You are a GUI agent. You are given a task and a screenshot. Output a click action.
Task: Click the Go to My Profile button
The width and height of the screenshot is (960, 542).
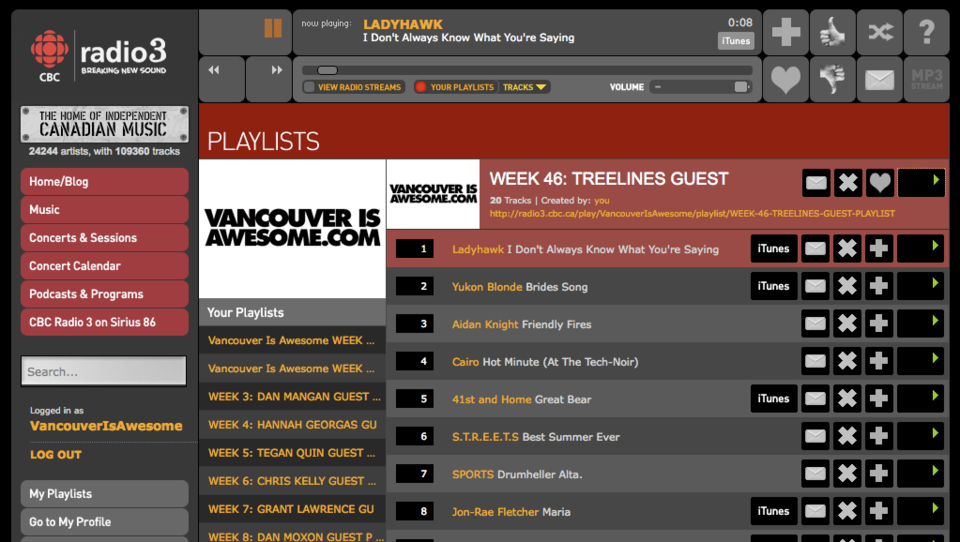click(x=105, y=522)
